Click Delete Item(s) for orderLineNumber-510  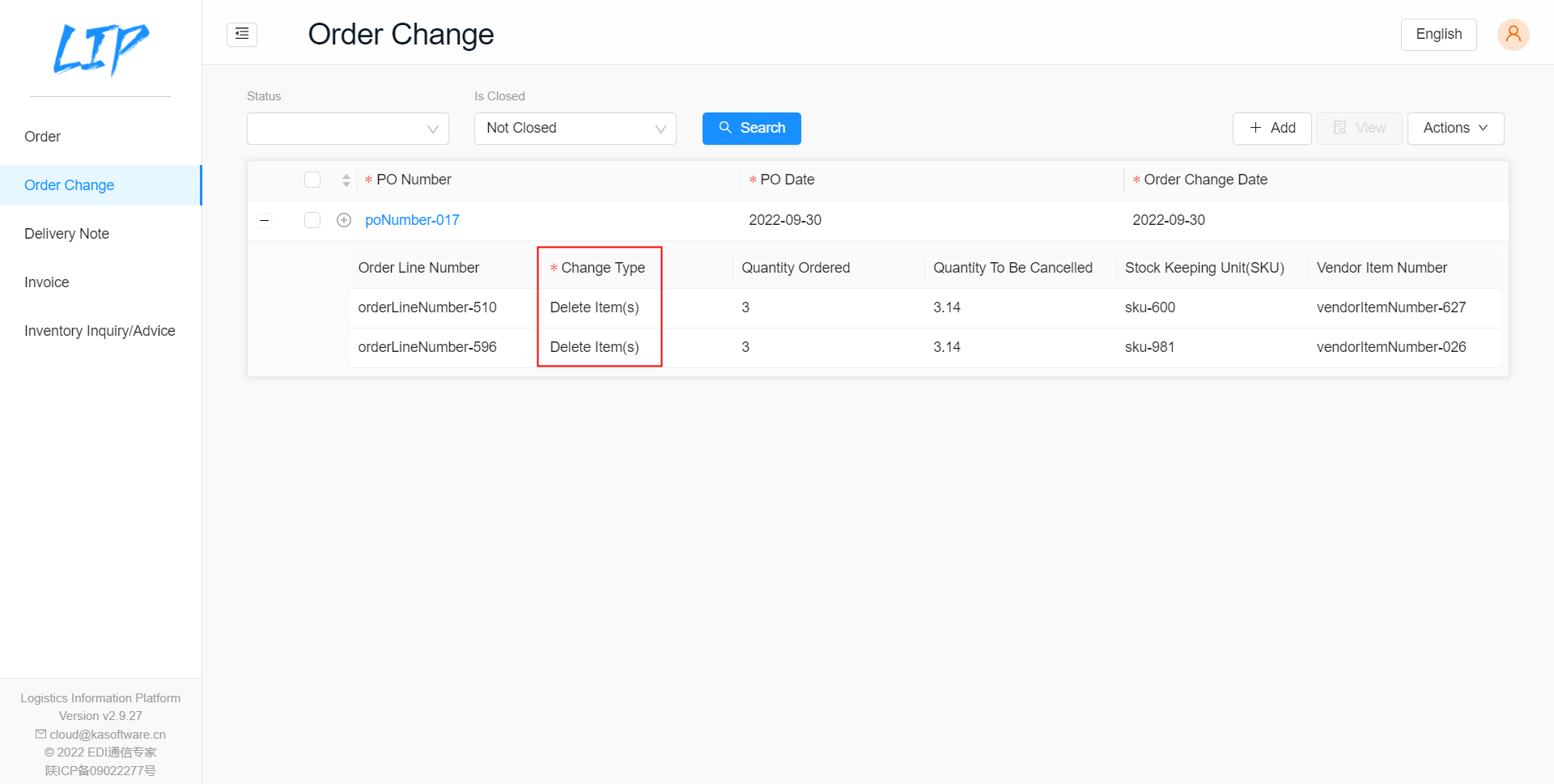click(x=594, y=307)
